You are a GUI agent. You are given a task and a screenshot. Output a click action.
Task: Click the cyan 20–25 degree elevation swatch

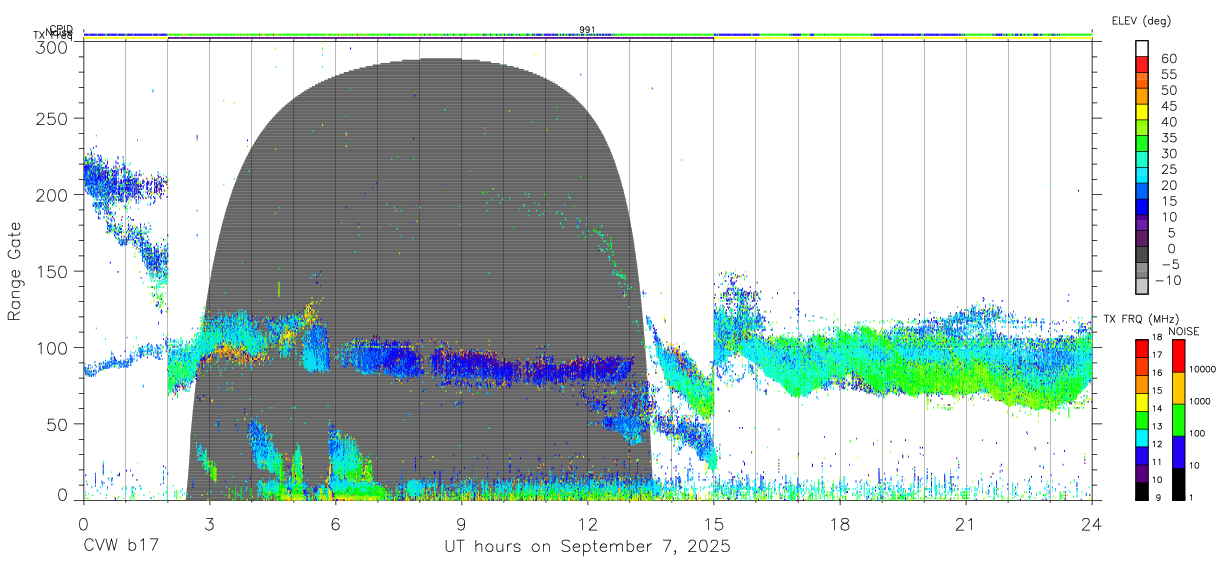click(x=1142, y=177)
